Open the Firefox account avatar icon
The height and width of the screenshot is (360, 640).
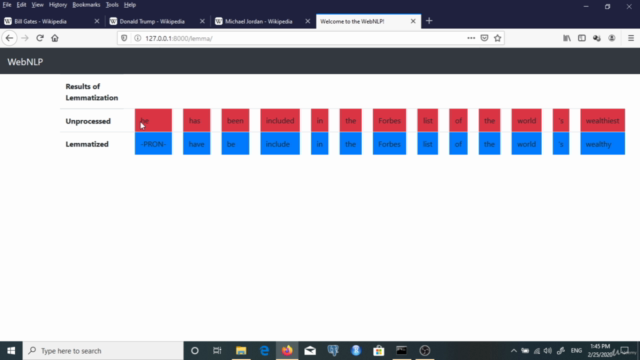tap(612, 38)
